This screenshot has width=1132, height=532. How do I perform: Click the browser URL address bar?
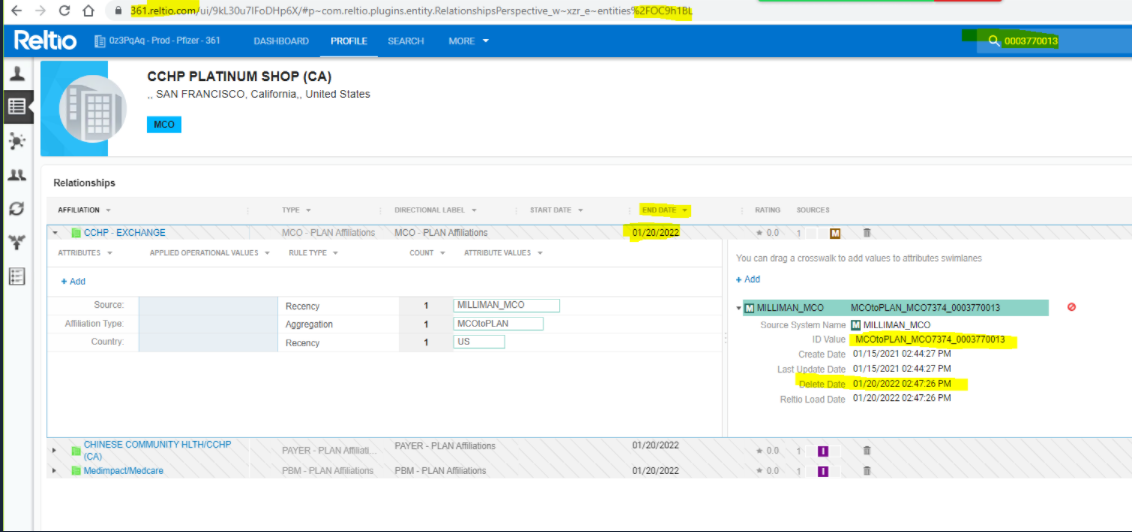pyautogui.click(x=412, y=11)
